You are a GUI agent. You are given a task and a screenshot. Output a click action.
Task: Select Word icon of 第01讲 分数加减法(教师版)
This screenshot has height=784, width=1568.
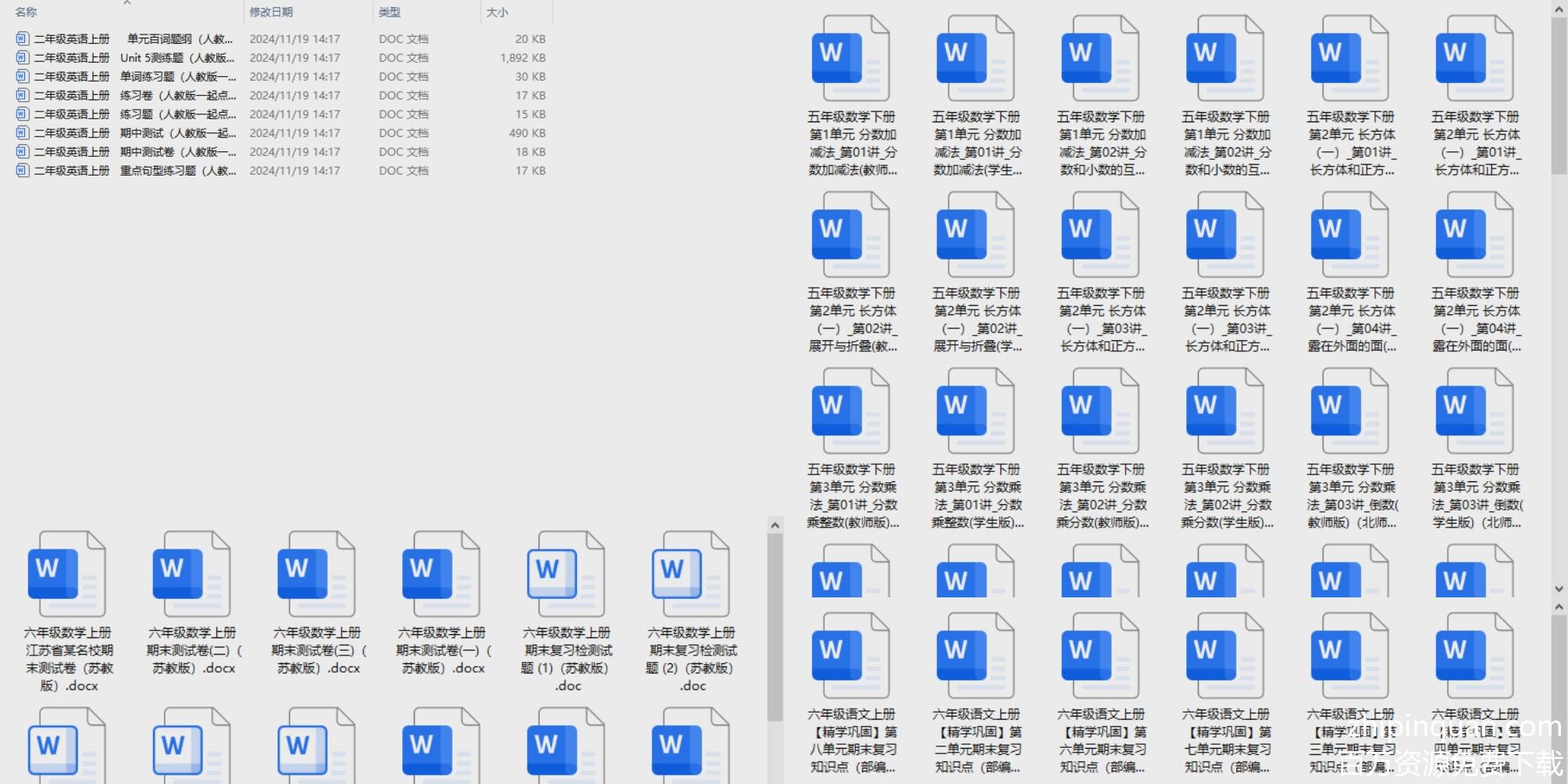pos(851,59)
